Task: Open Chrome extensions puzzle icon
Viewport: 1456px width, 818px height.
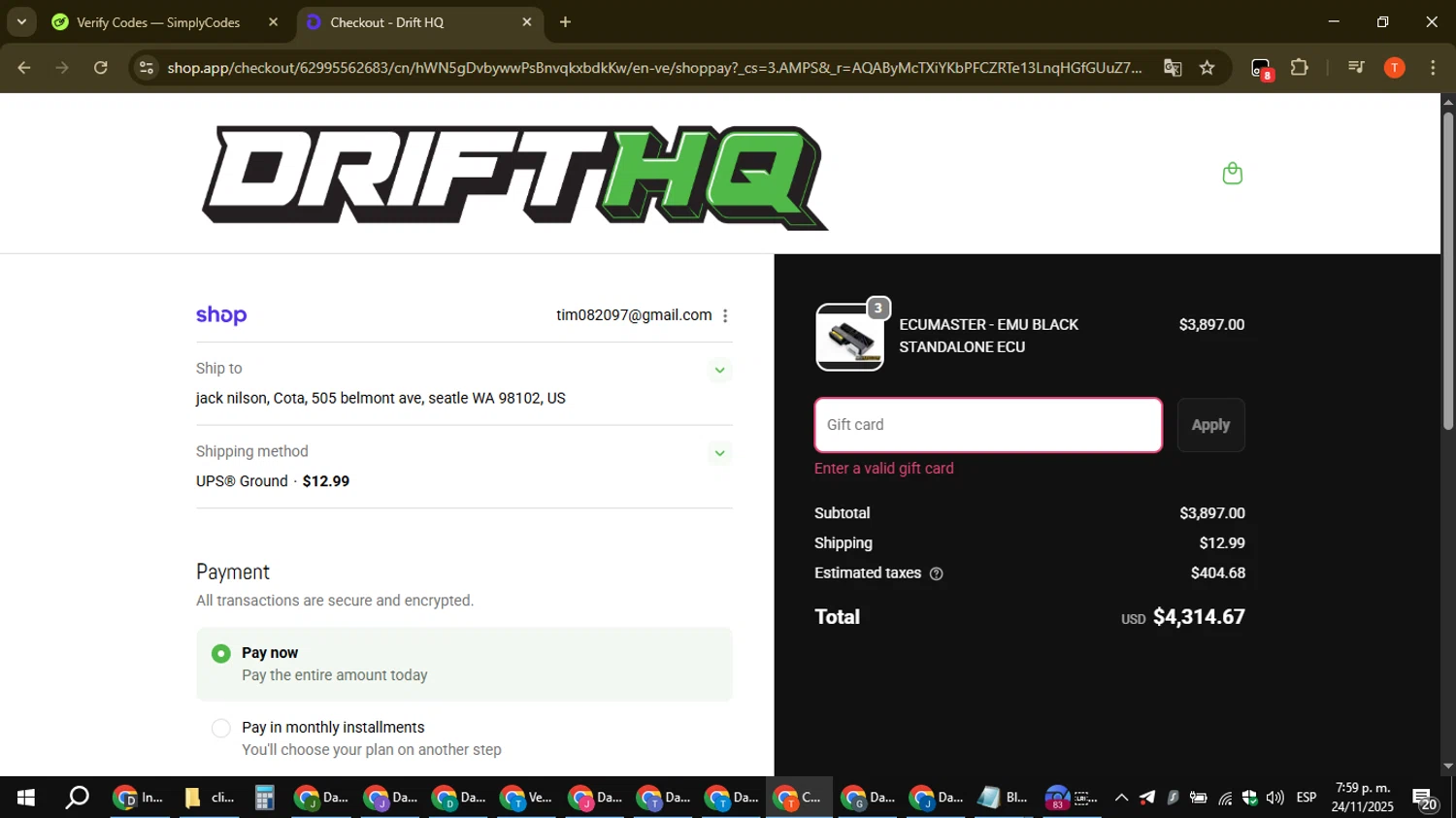Action: [x=1299, y=68]
